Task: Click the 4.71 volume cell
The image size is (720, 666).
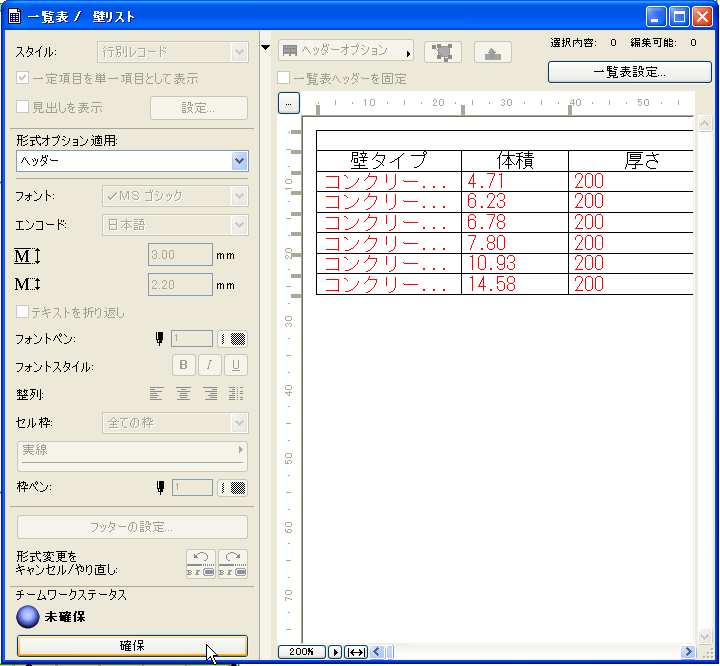Action: coord(515,182)
